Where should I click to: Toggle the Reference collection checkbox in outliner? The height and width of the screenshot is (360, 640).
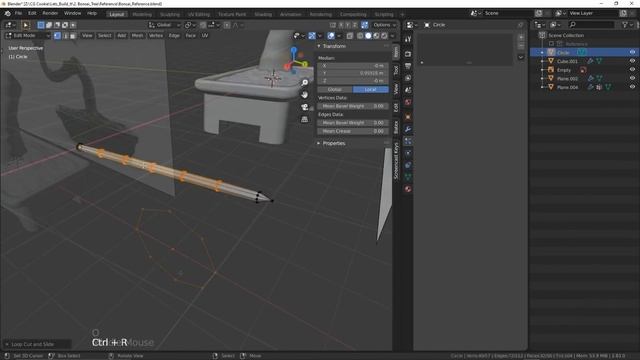click(x=551, y=44)
